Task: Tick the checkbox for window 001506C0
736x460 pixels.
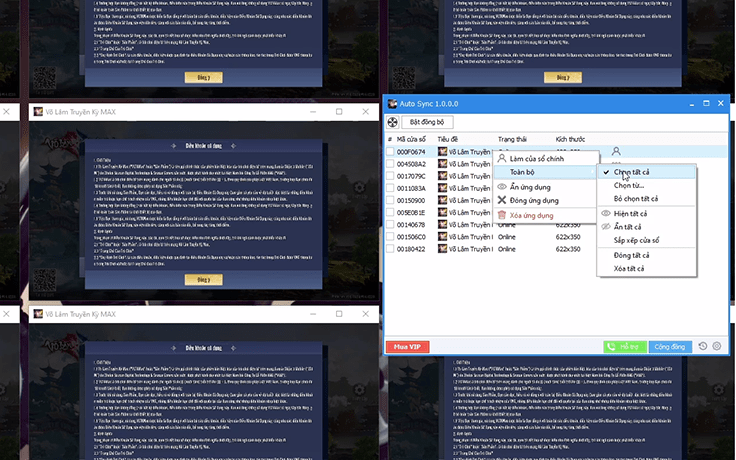Action: [x=390, y=237]
